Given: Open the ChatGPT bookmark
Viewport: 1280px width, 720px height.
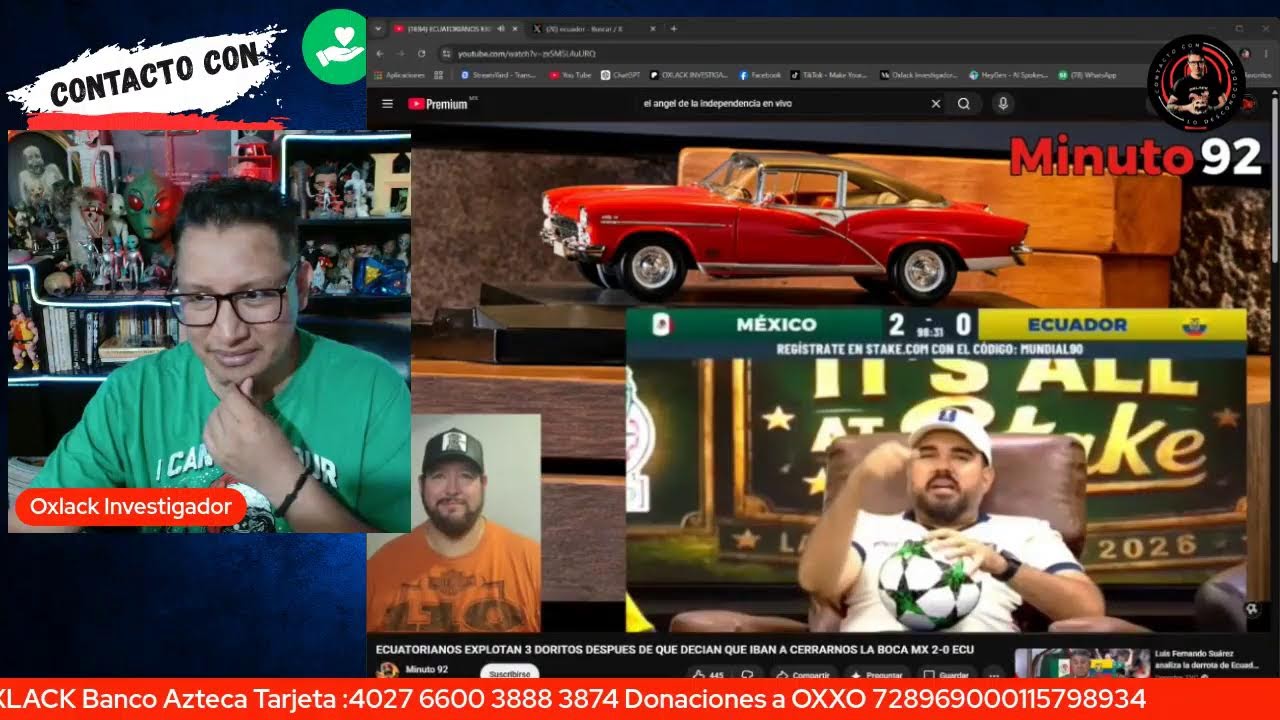Looking at the screenshot, I should coord(620,75).
